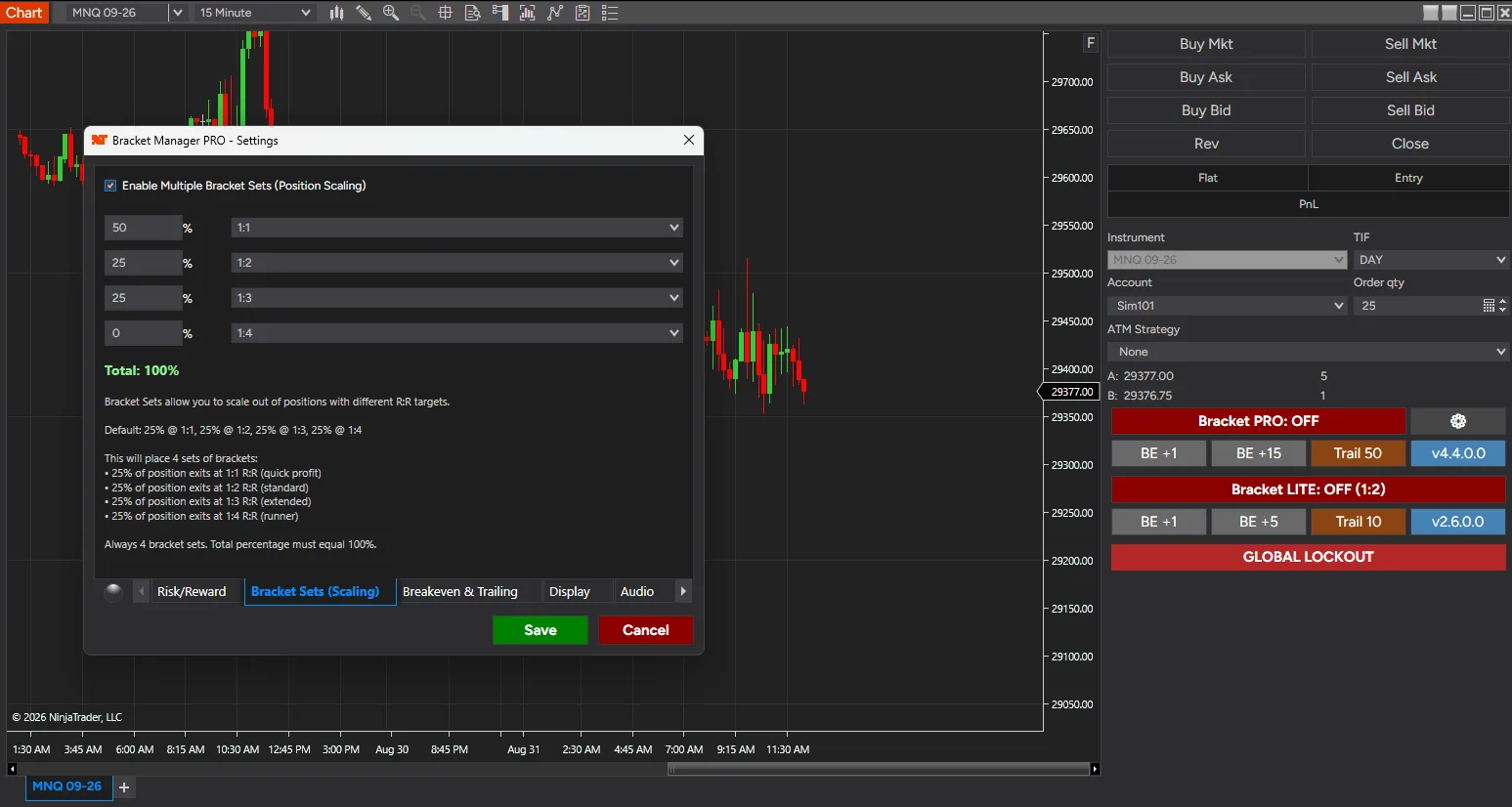Screen dimensions: 1512x807
Task: Click the list icon at toolbar end
Action: (x=610, y=13)
